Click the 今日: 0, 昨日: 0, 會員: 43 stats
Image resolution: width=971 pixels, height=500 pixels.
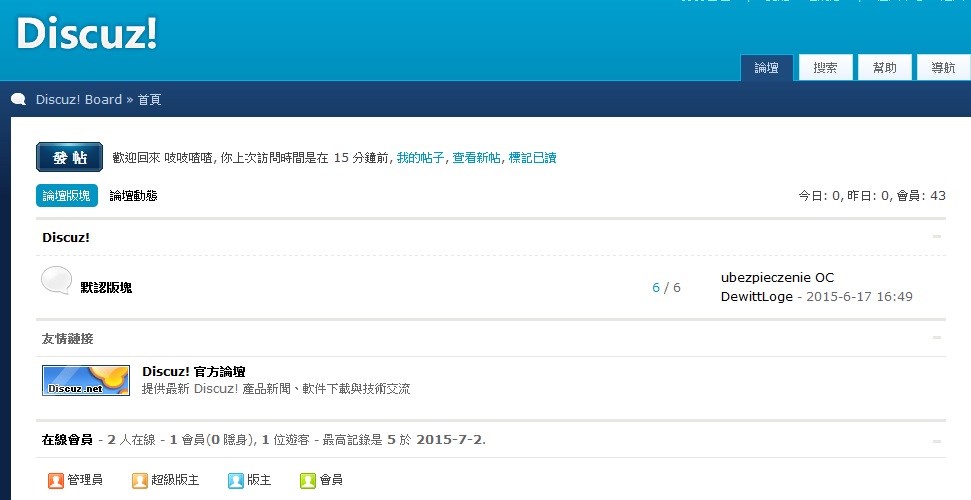click(872, 196)
